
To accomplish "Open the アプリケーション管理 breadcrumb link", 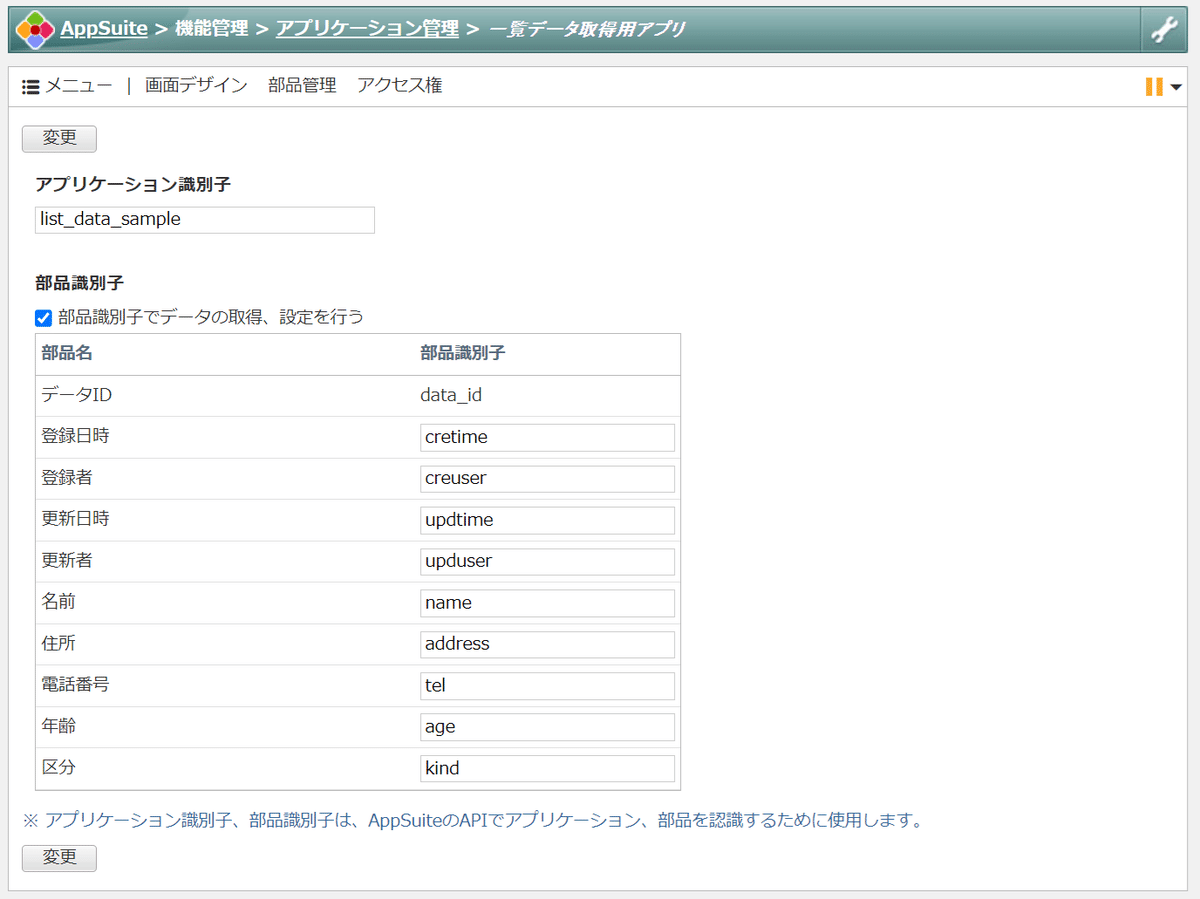I will tap(367, 29).
